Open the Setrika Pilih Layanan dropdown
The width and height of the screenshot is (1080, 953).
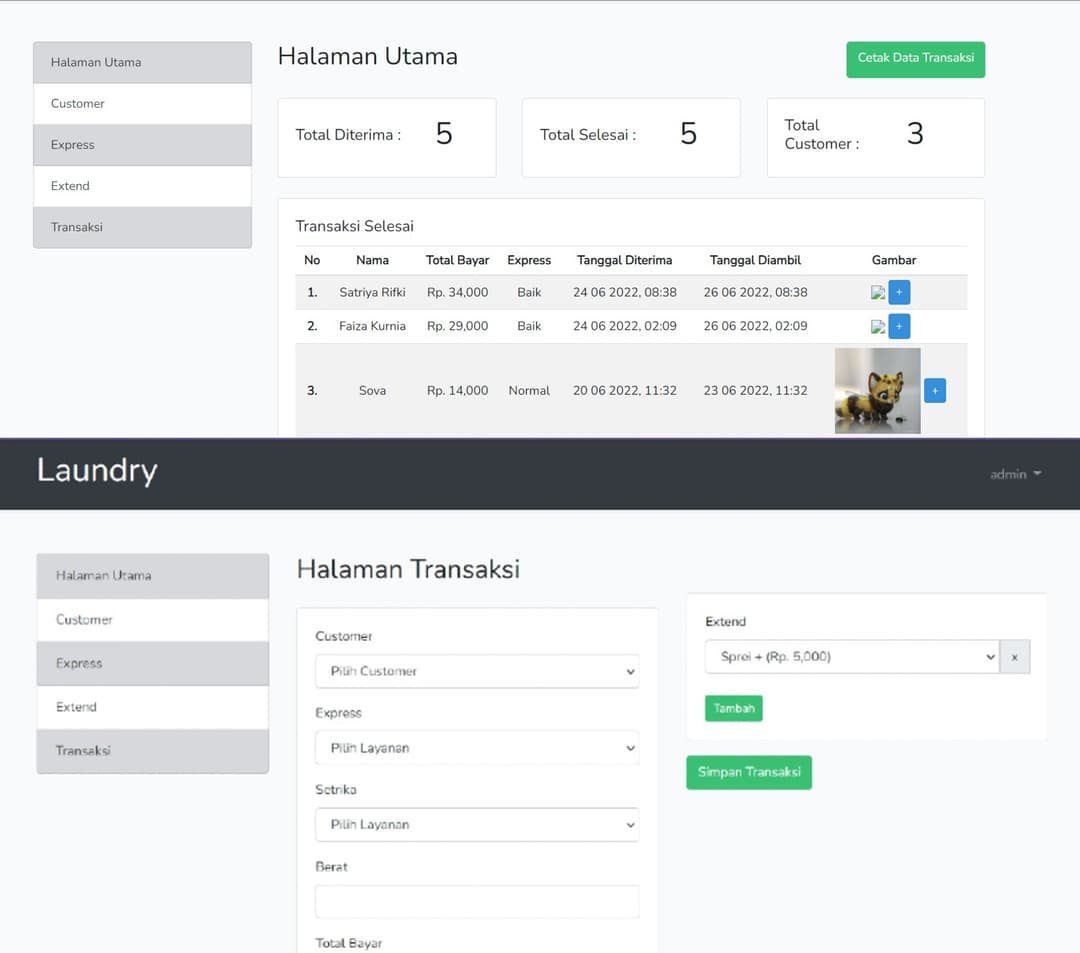476,825
